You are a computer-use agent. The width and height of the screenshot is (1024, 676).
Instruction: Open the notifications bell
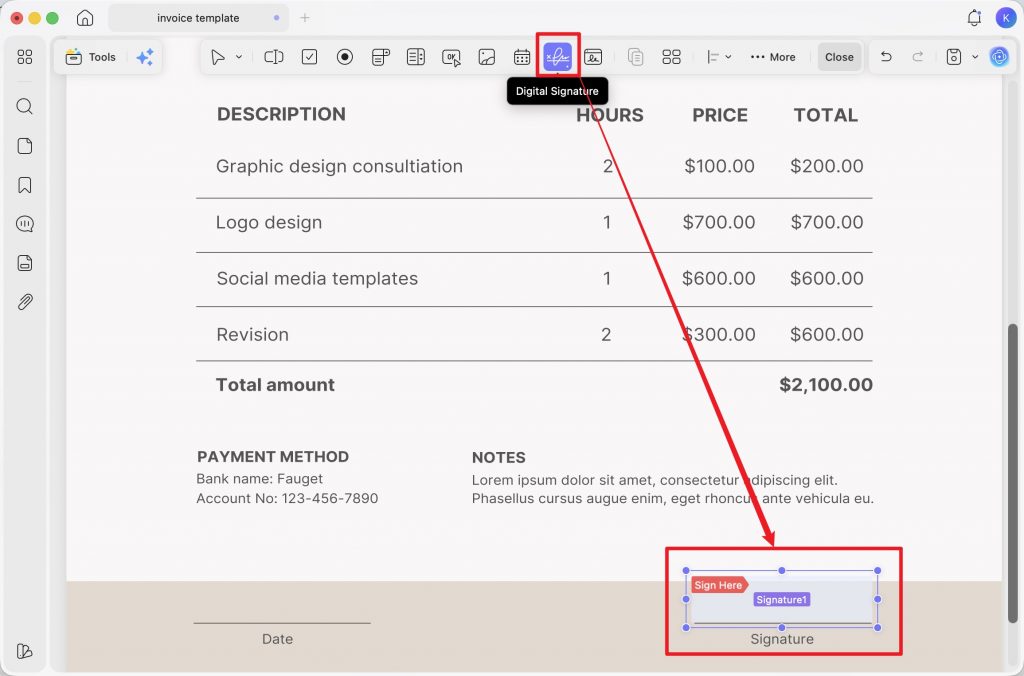(x=974, y=18)
